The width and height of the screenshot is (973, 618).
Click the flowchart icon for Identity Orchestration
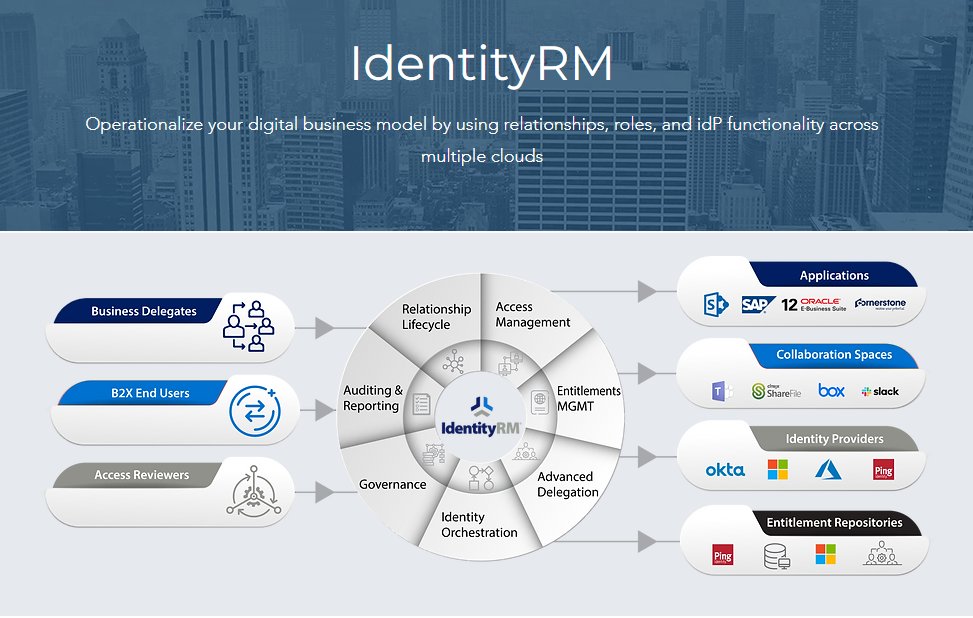coord(481,478)
